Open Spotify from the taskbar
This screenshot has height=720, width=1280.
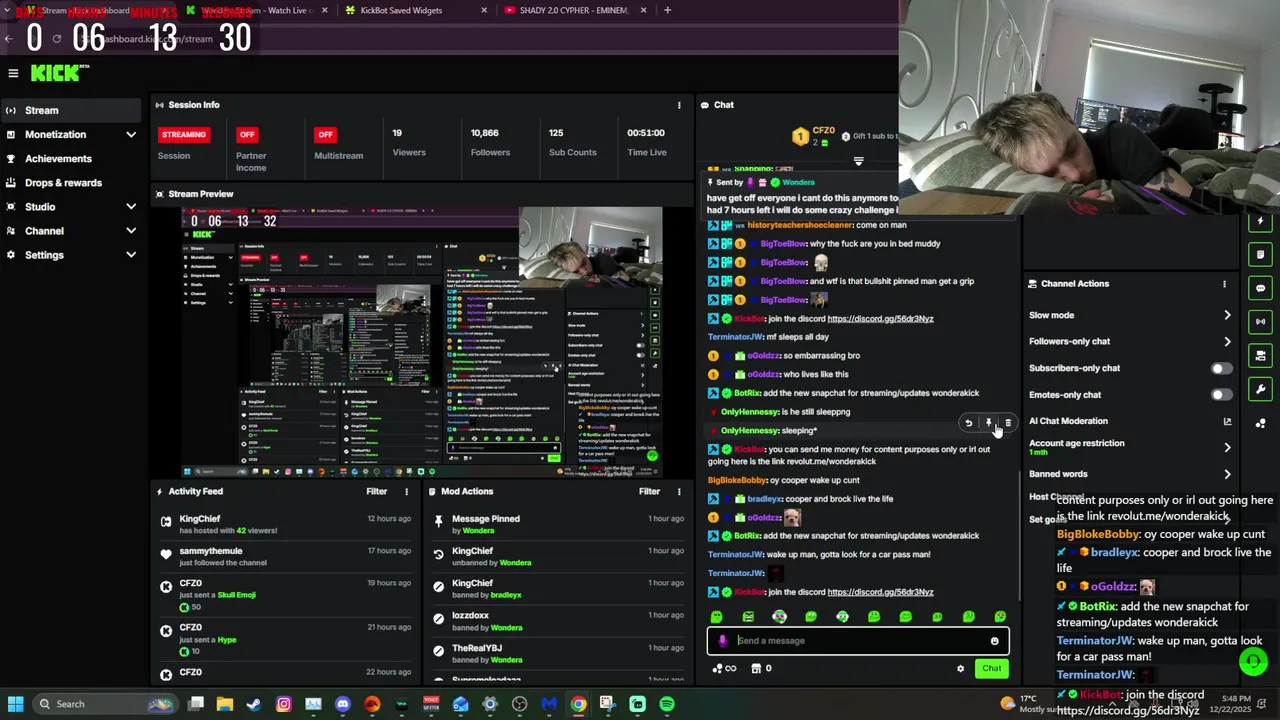pos(667,704)
